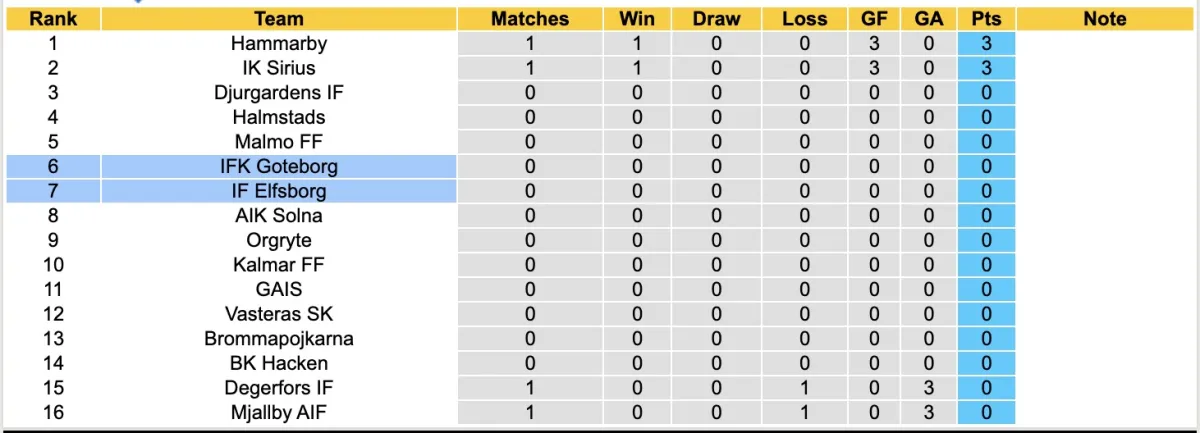Click the Draw column header

[716, 19]
